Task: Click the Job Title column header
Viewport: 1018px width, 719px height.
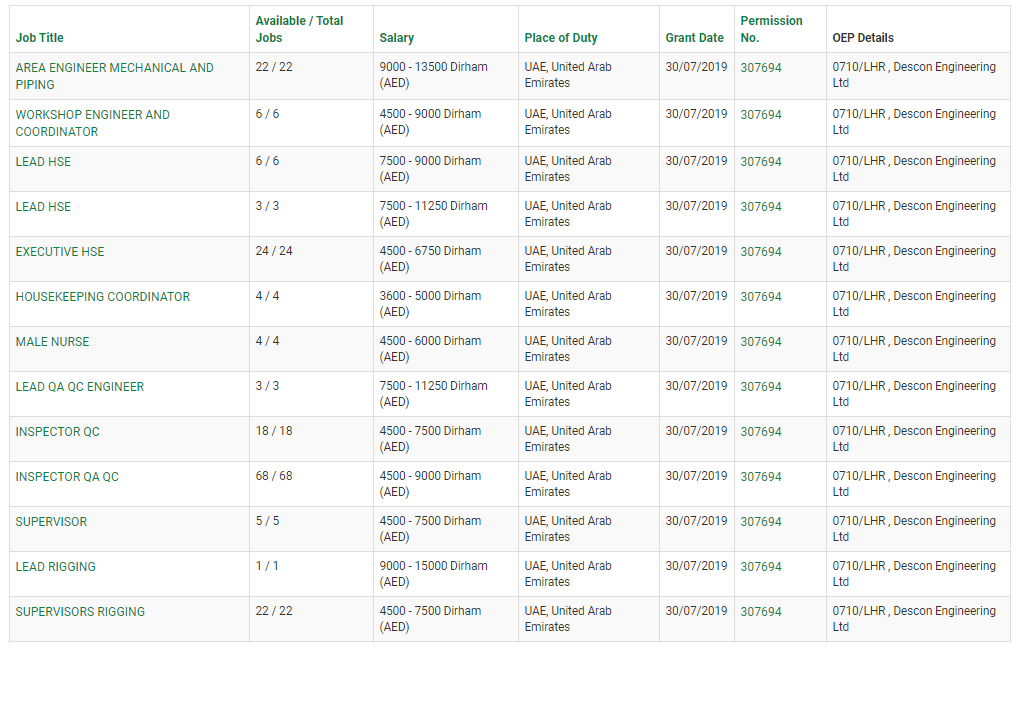Action: tap(40, 38)
